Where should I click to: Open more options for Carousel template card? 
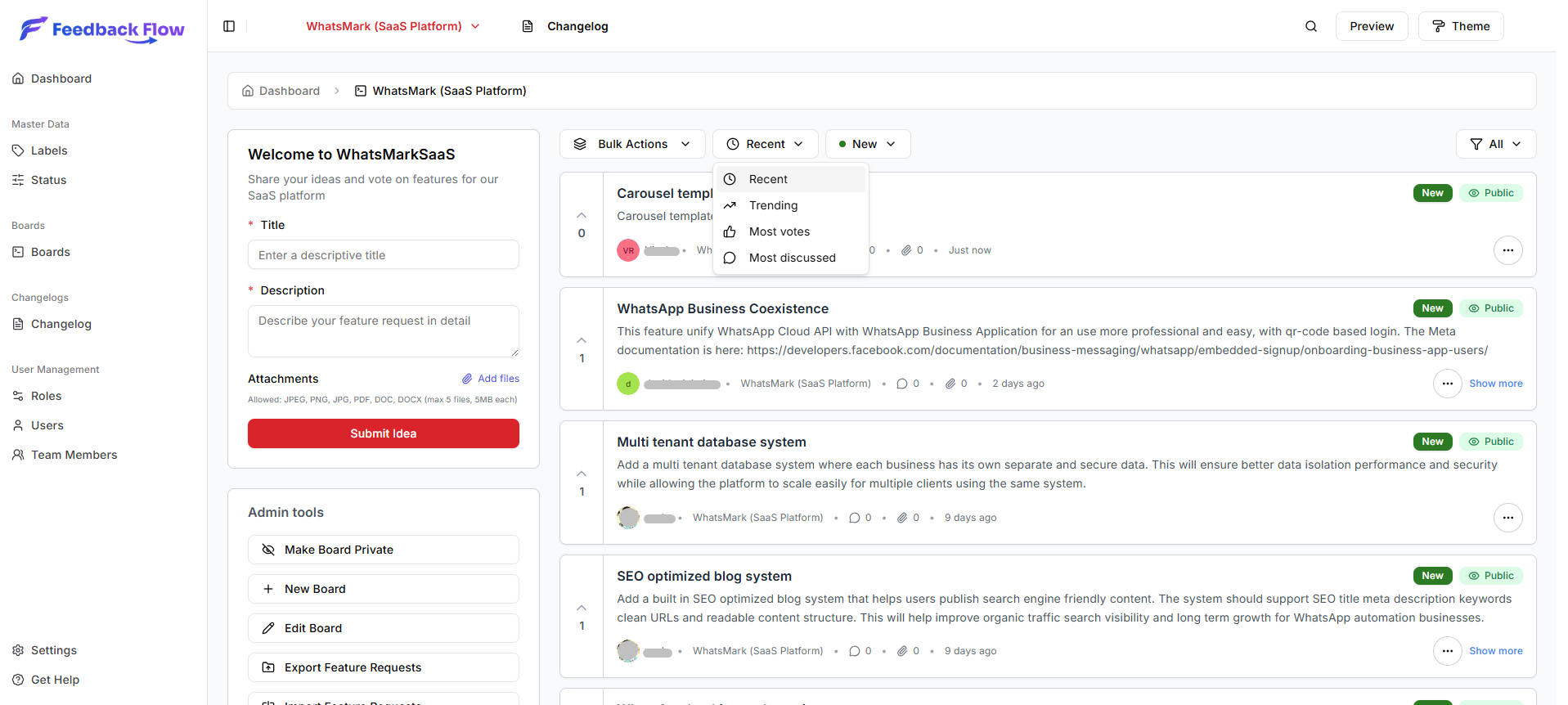1507,250
